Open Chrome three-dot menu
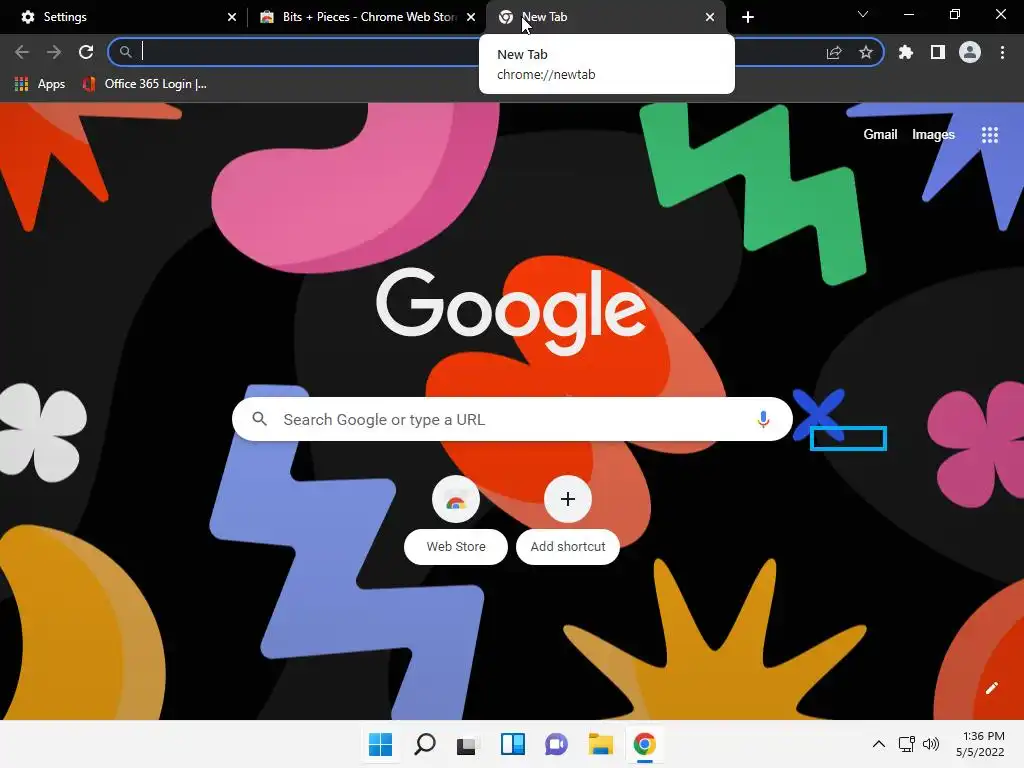 (1002, 52)
